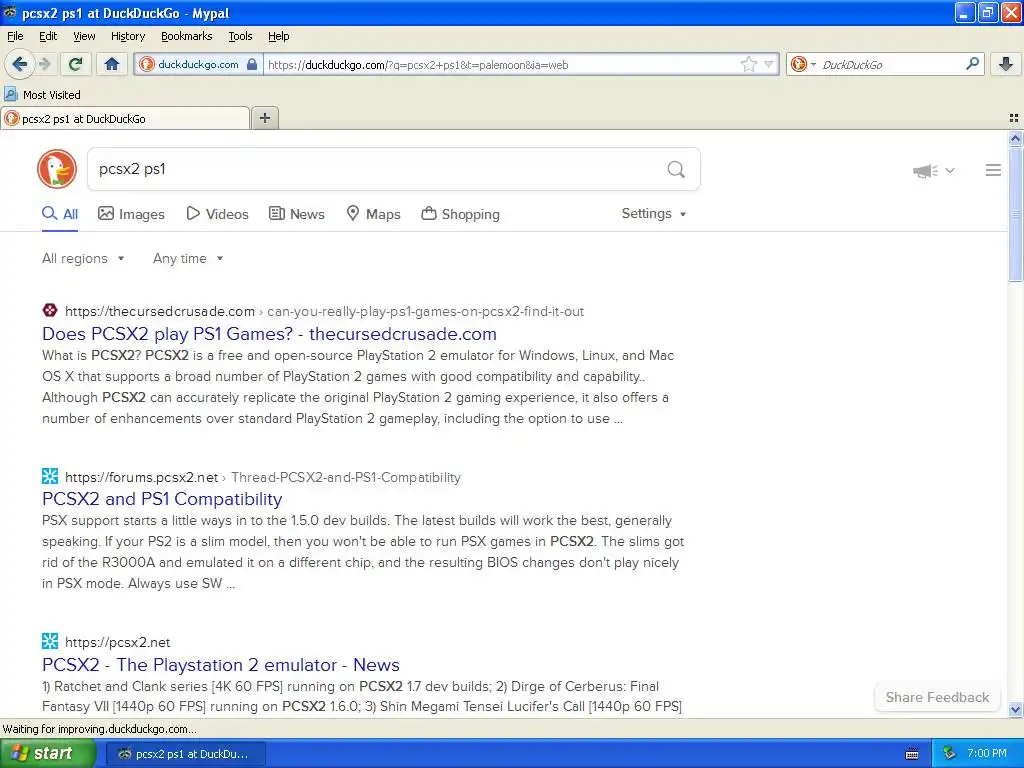The image size is (1024, 768).
Task: Click the Forward arrow navigation button
Action: (x=44, y=64)
